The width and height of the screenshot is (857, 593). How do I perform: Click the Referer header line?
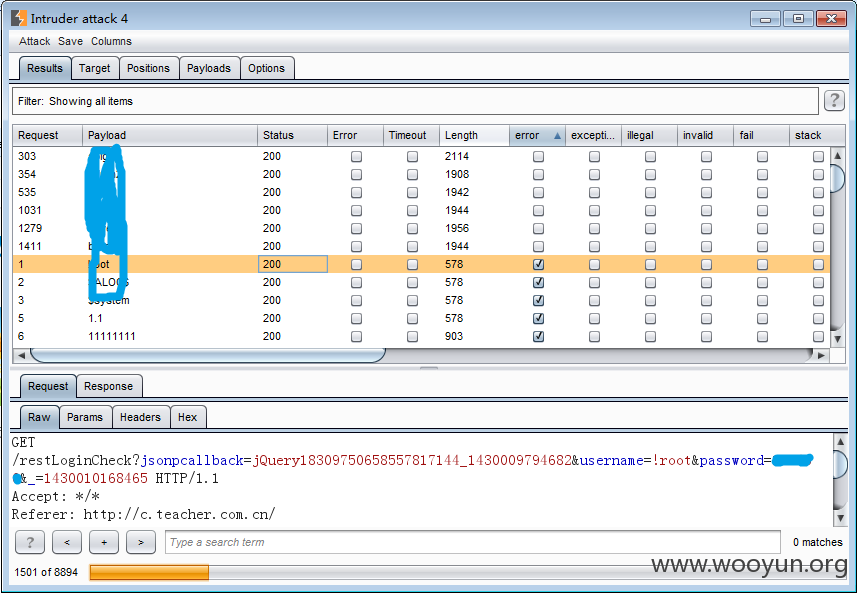click(144, 514)
